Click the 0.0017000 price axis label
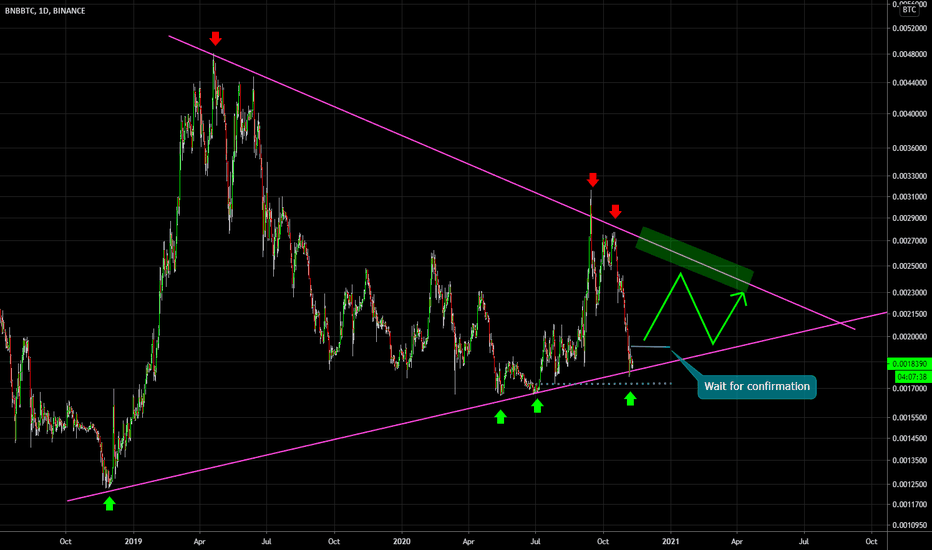932x550 pixels. (909, 389)
